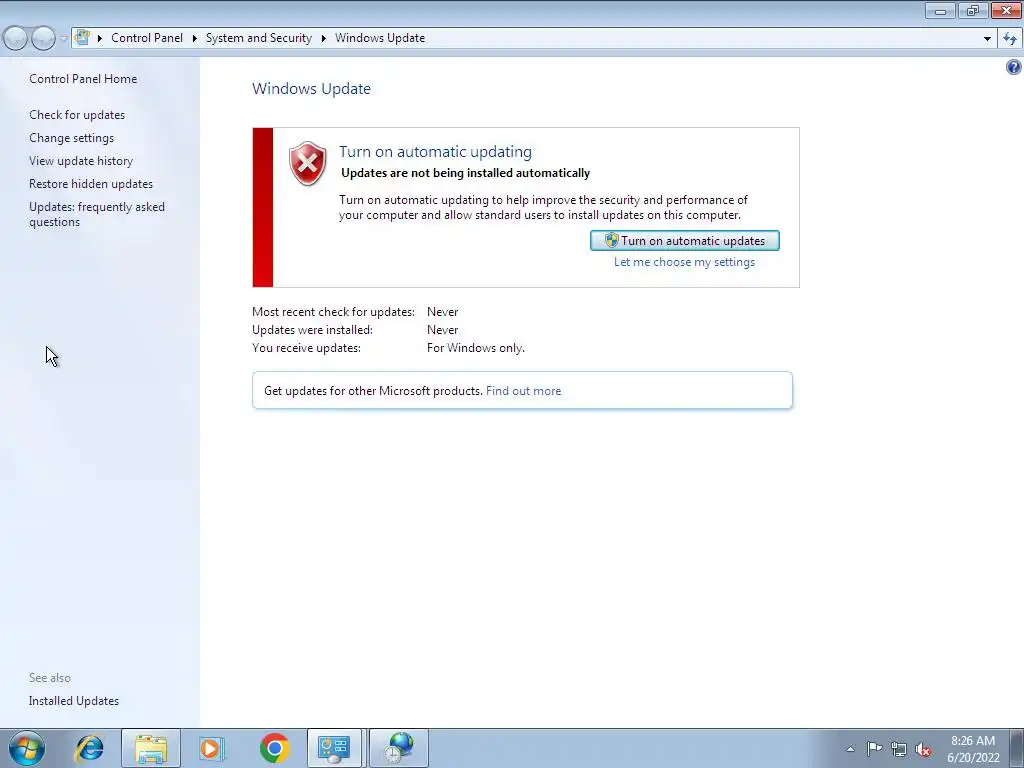
Task: Restore down the Windows Update window
Action: pyautogui.click(x=973, y=10)
